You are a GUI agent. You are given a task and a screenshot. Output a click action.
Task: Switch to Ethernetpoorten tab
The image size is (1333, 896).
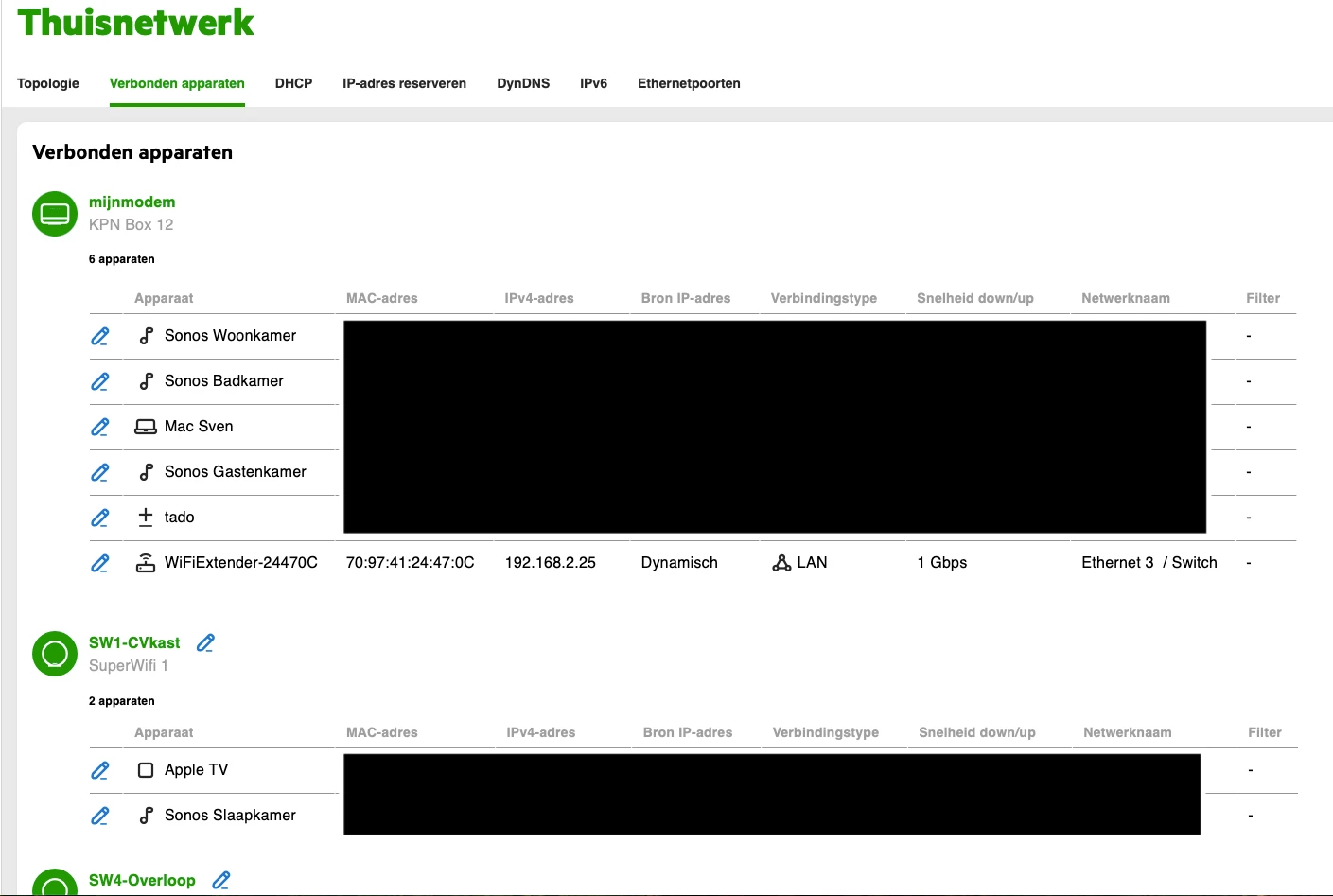[689, 83]
